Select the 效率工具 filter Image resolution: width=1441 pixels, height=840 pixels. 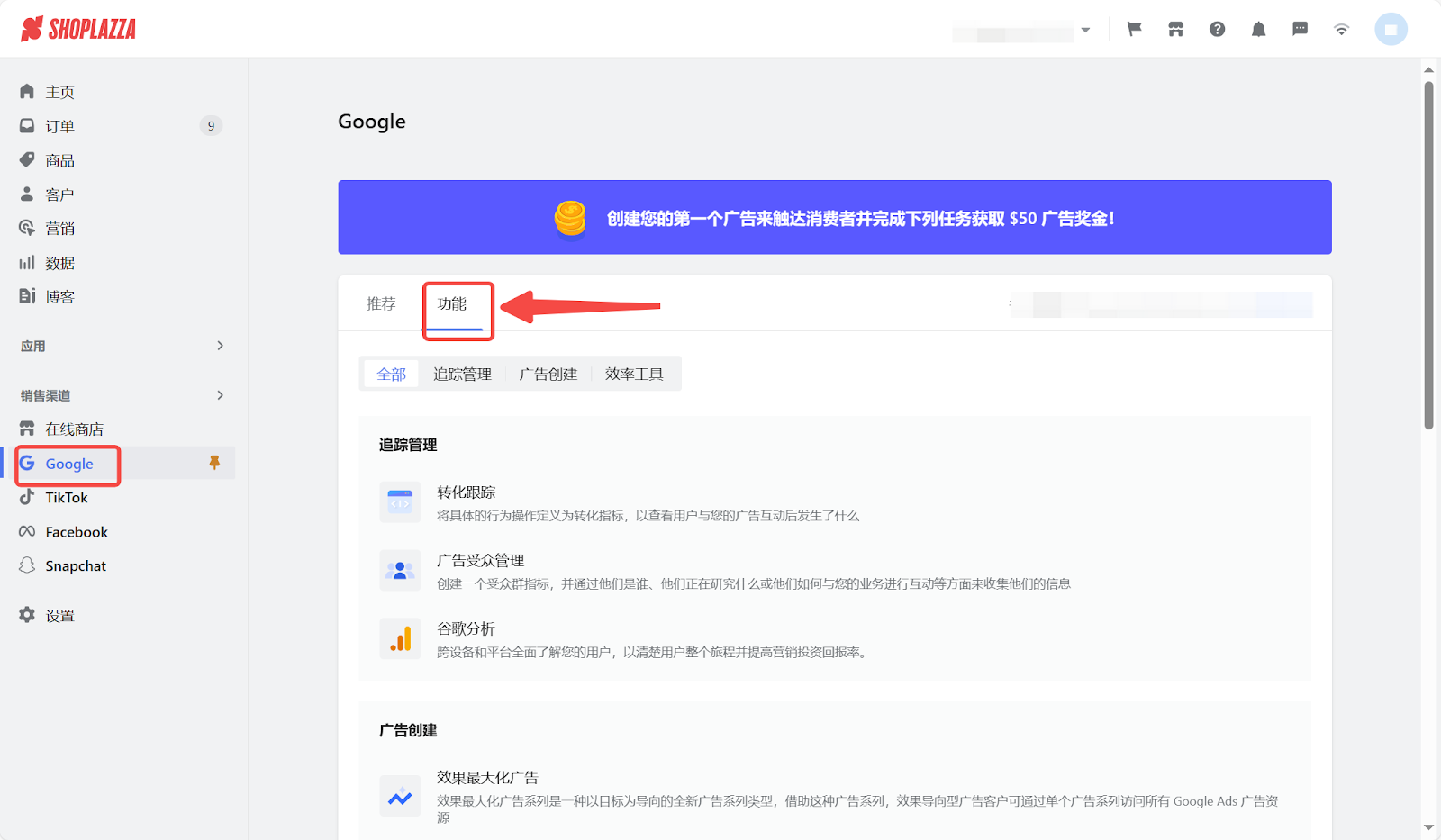pos(634,374)
